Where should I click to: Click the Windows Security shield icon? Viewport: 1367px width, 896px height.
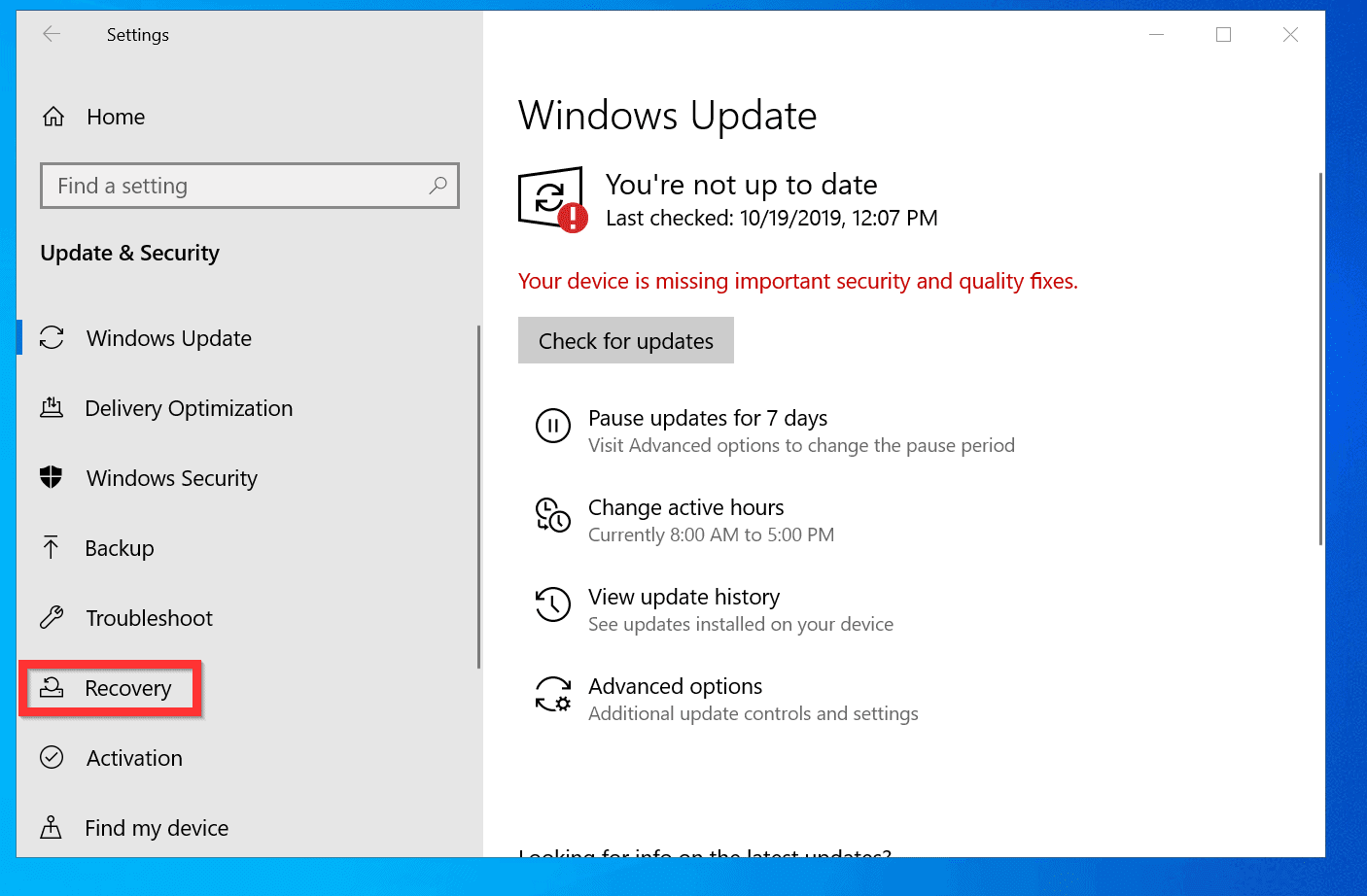[x=52, y=477]
